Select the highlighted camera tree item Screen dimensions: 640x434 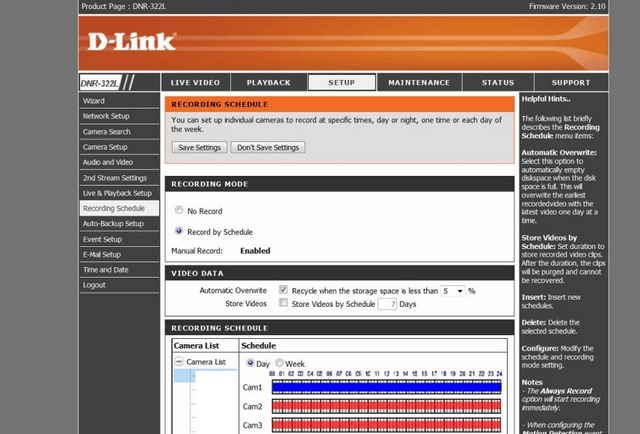pos(184,376)
